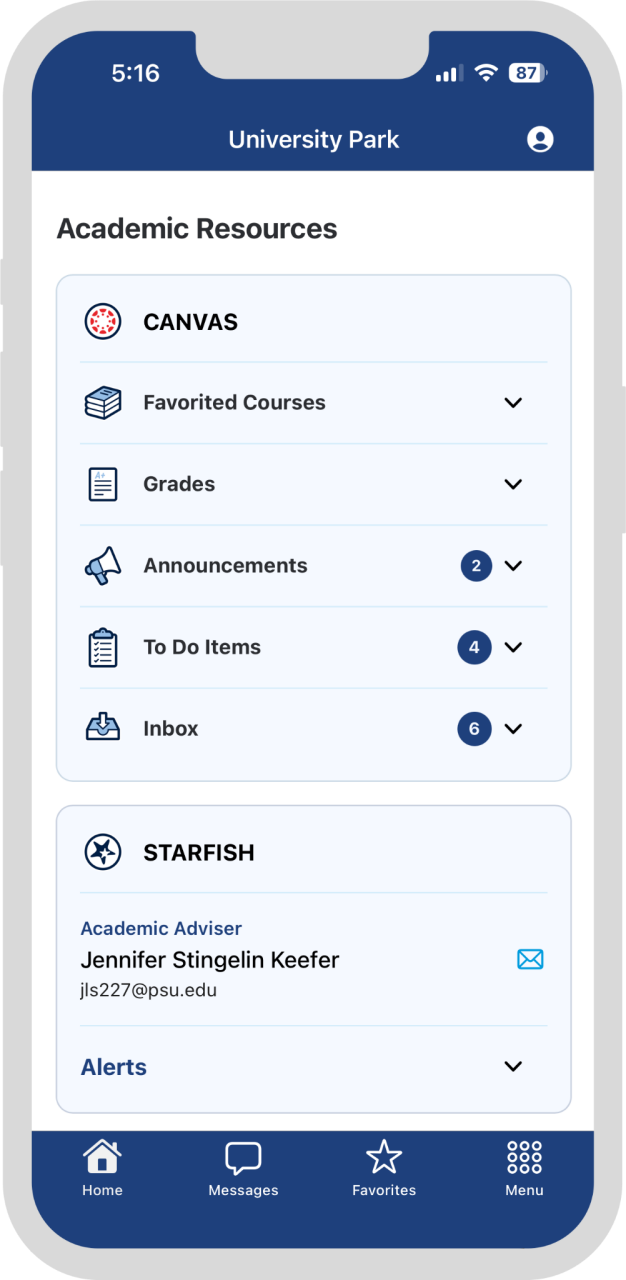626x1280 pixels.
Task: Tap the Grades document icon
Action: 102,484
